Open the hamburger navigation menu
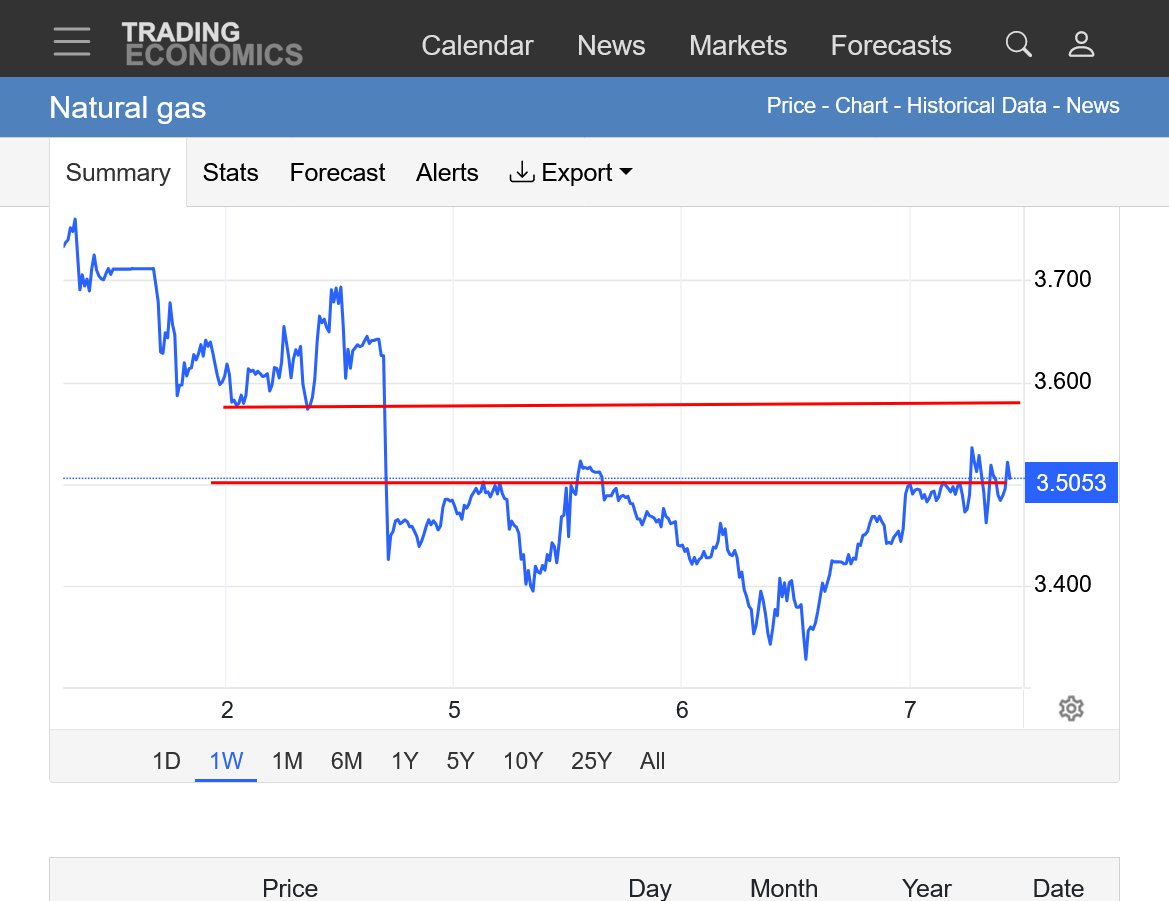 click(72, 42)
